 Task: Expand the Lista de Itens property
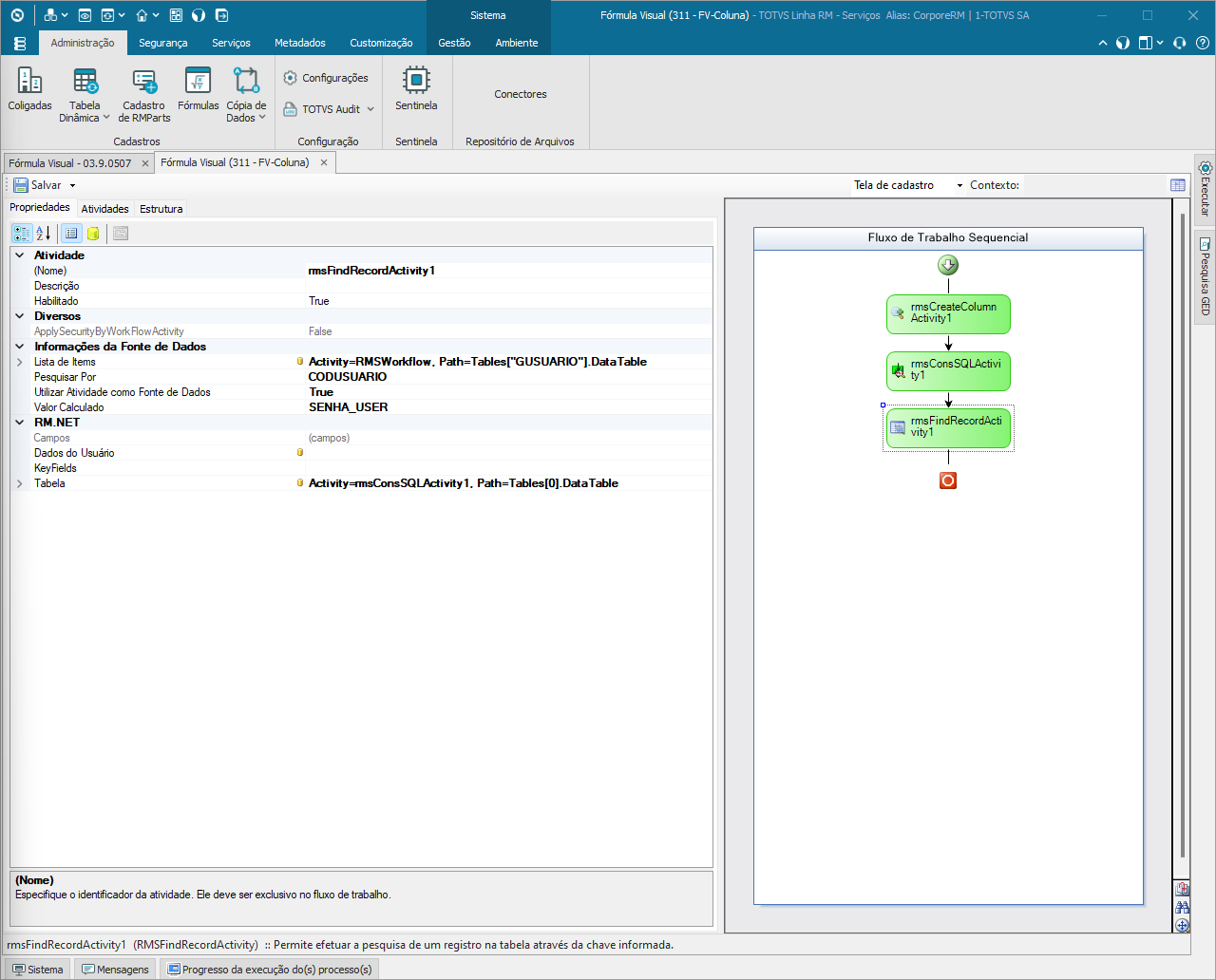[20, 362]
